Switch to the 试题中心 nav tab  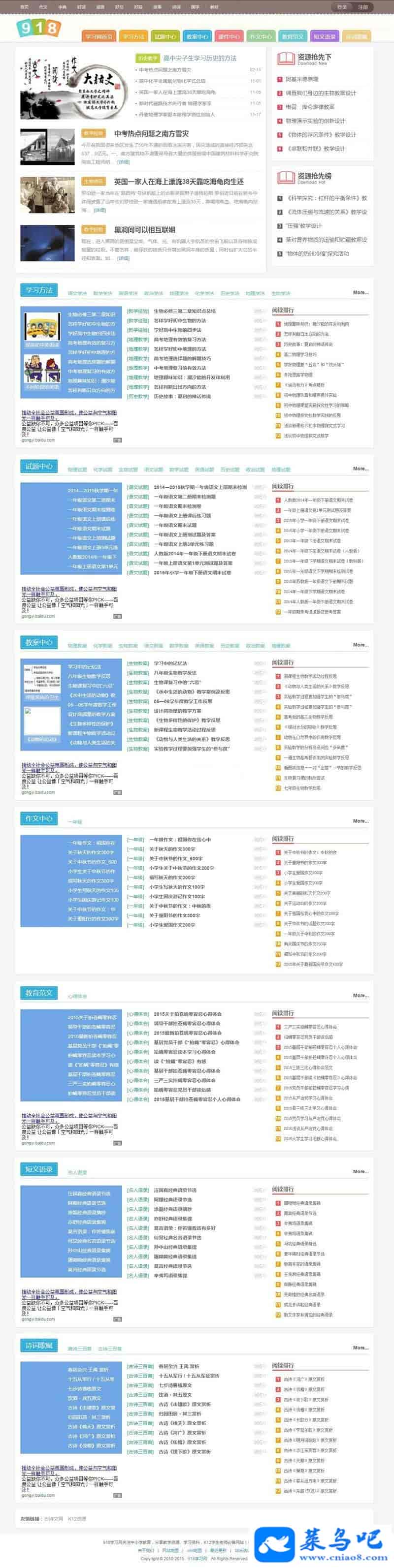coord(165,36)
